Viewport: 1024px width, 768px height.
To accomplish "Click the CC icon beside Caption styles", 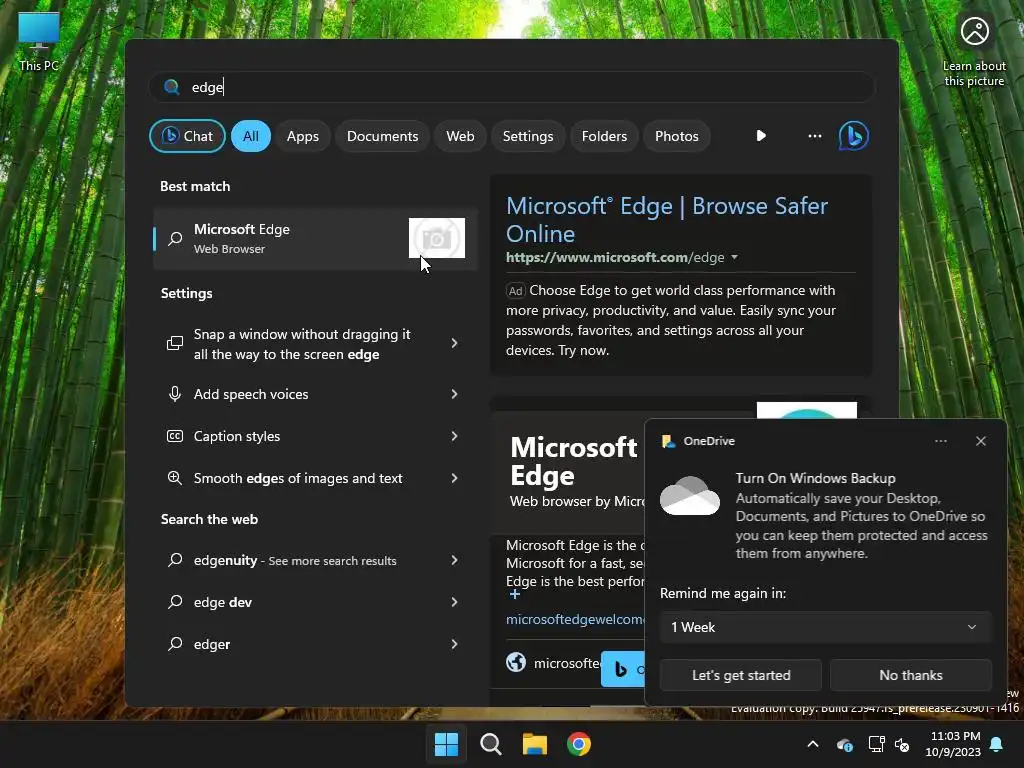I will (x=175, y=436).
